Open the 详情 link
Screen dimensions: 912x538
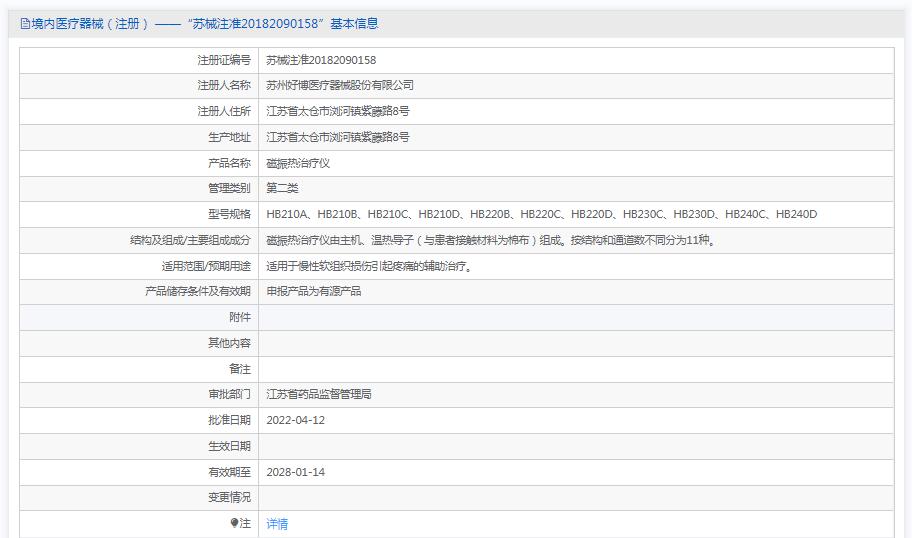pos(277,524)
